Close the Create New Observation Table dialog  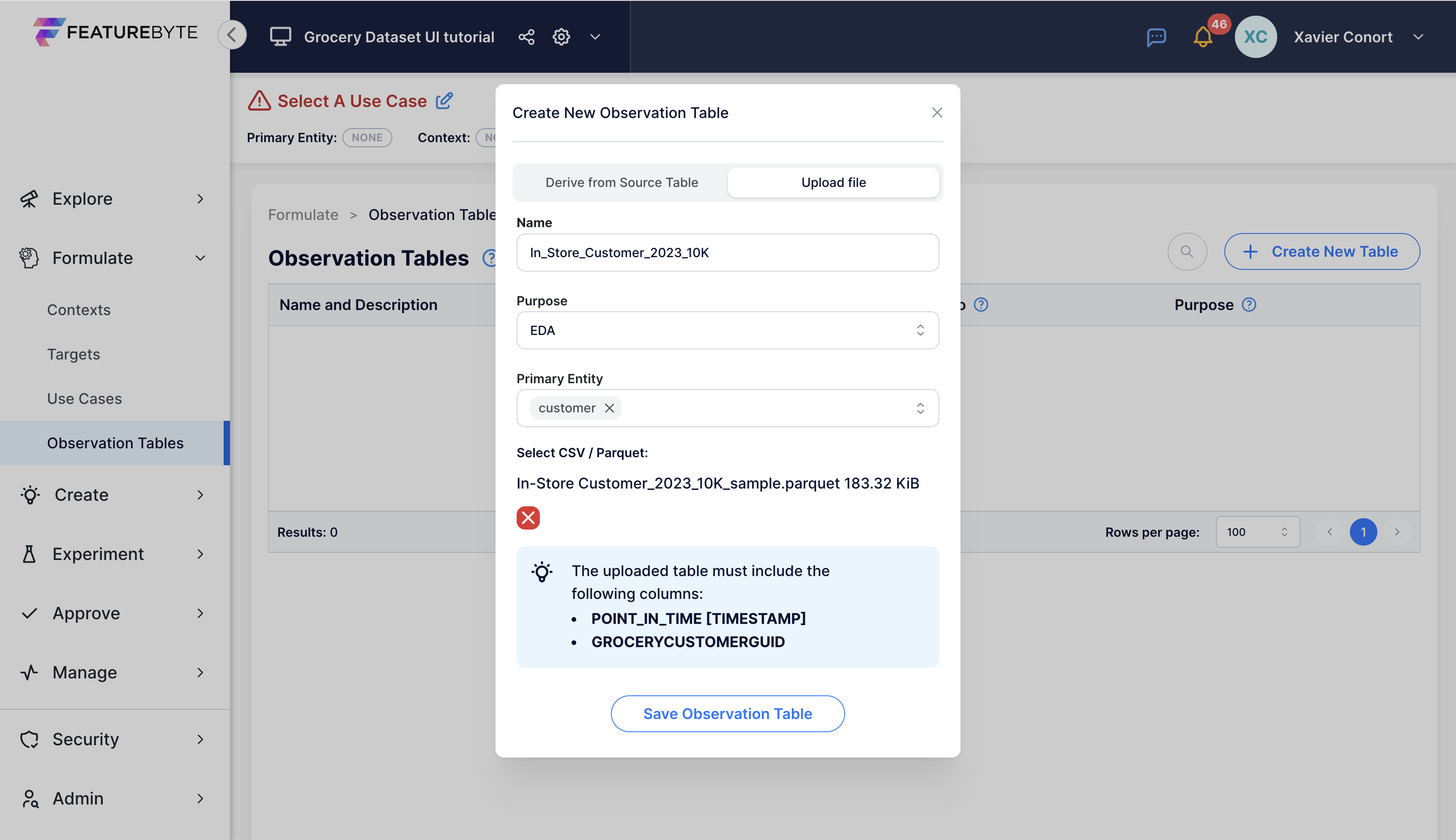pos(937,113)
